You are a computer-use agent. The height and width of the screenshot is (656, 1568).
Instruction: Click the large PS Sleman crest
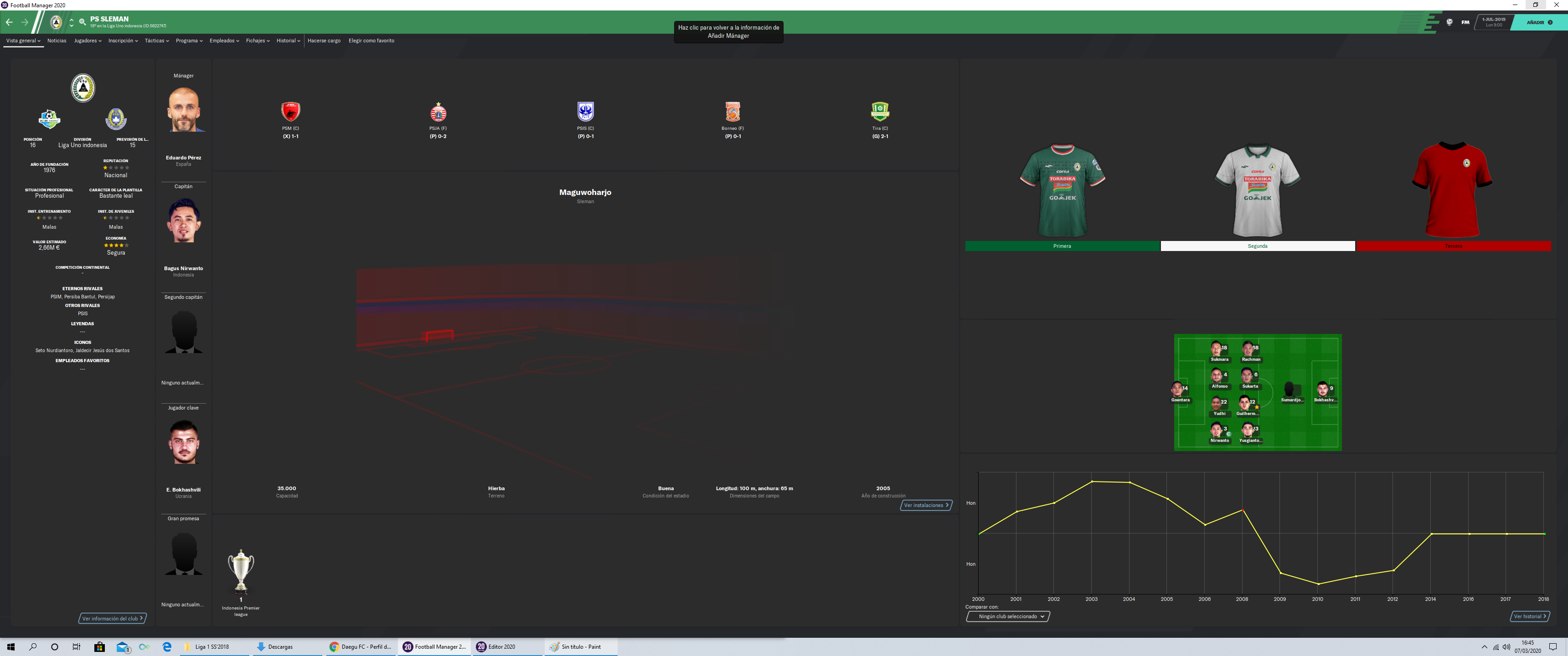83,87
